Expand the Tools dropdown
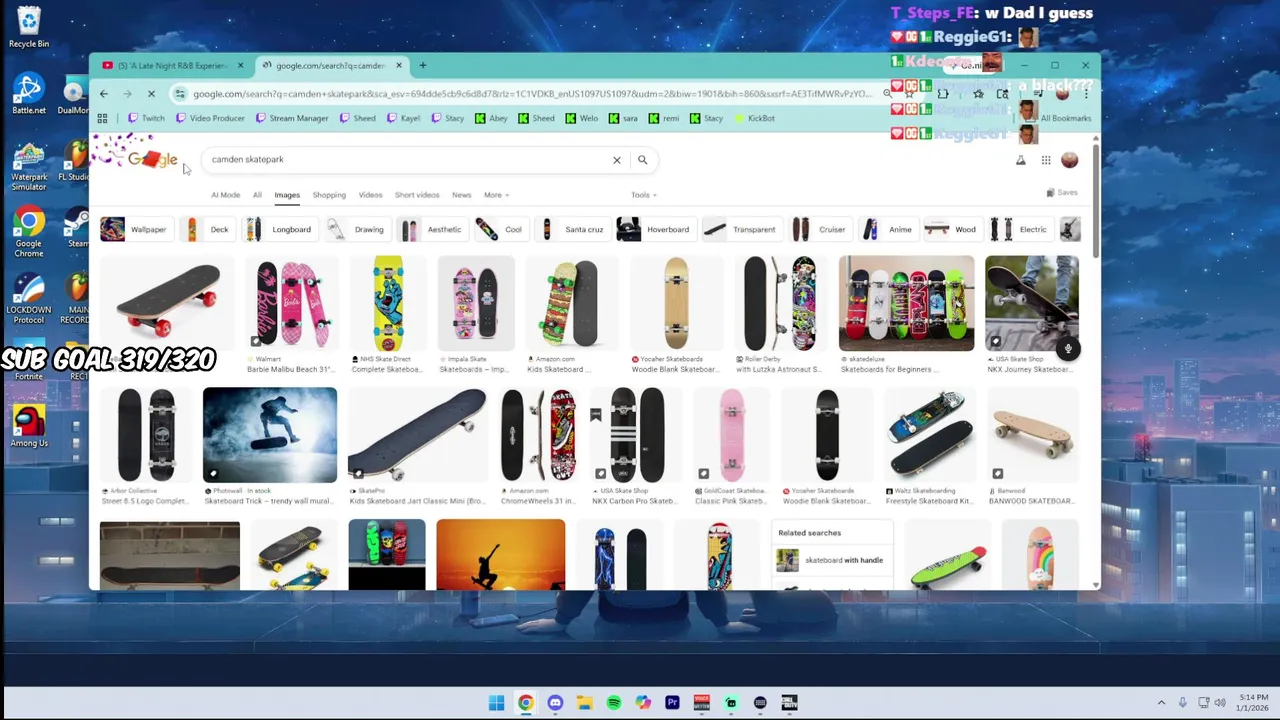The image size is (1280, 720). coord(644,195)
